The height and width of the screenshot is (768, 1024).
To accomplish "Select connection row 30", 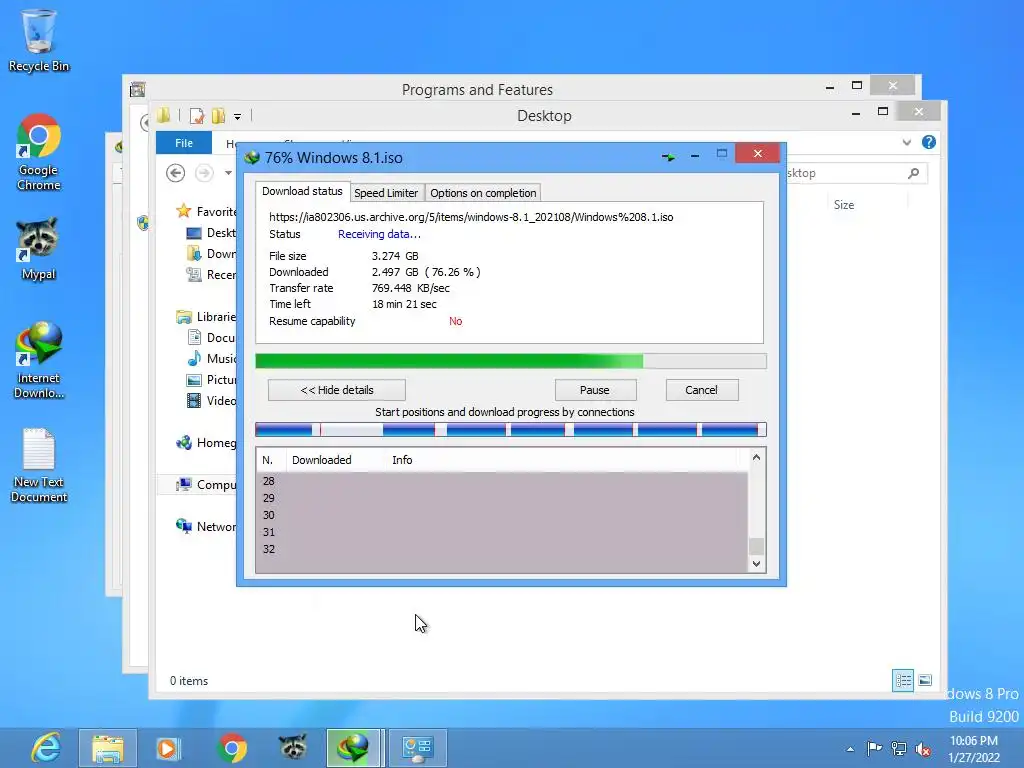I will pos(502,515).
